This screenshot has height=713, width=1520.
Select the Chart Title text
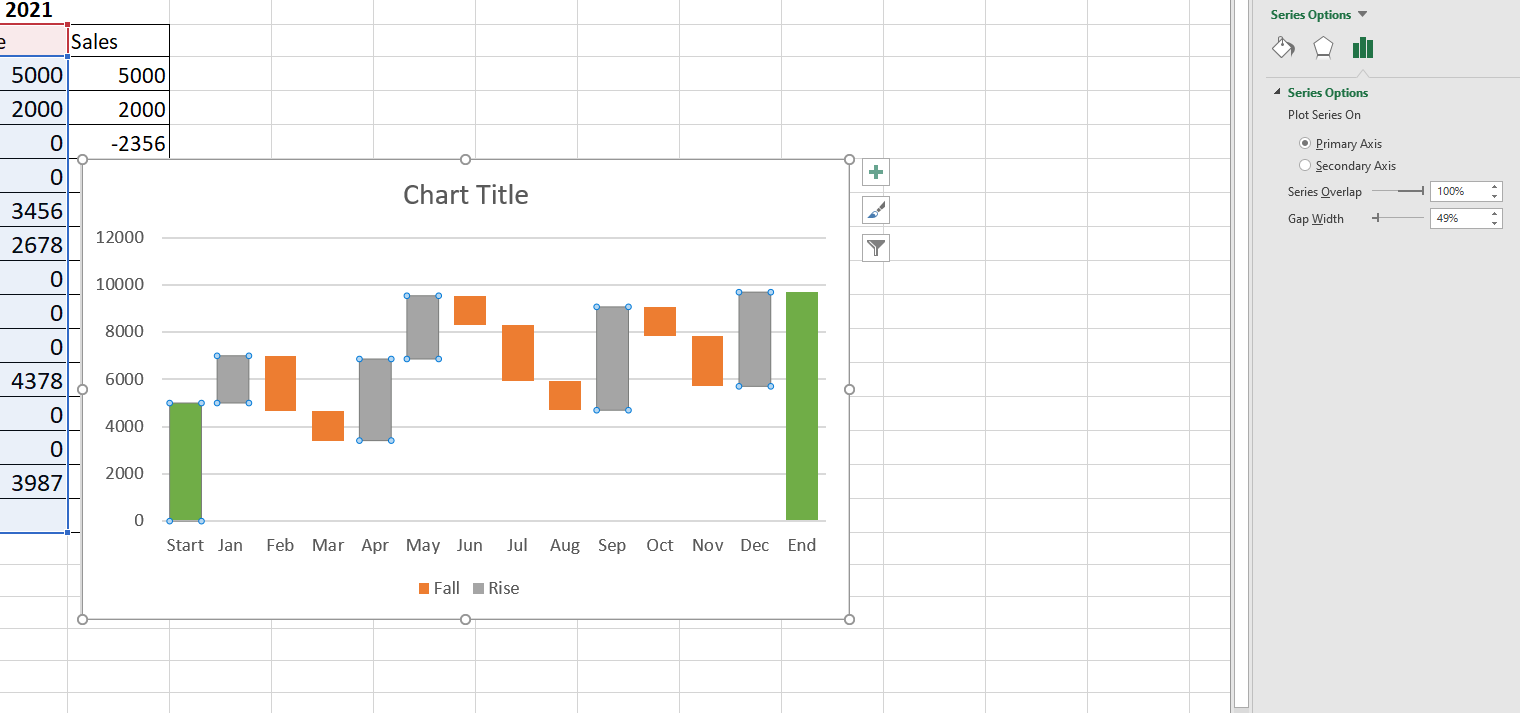coord(465,195)
